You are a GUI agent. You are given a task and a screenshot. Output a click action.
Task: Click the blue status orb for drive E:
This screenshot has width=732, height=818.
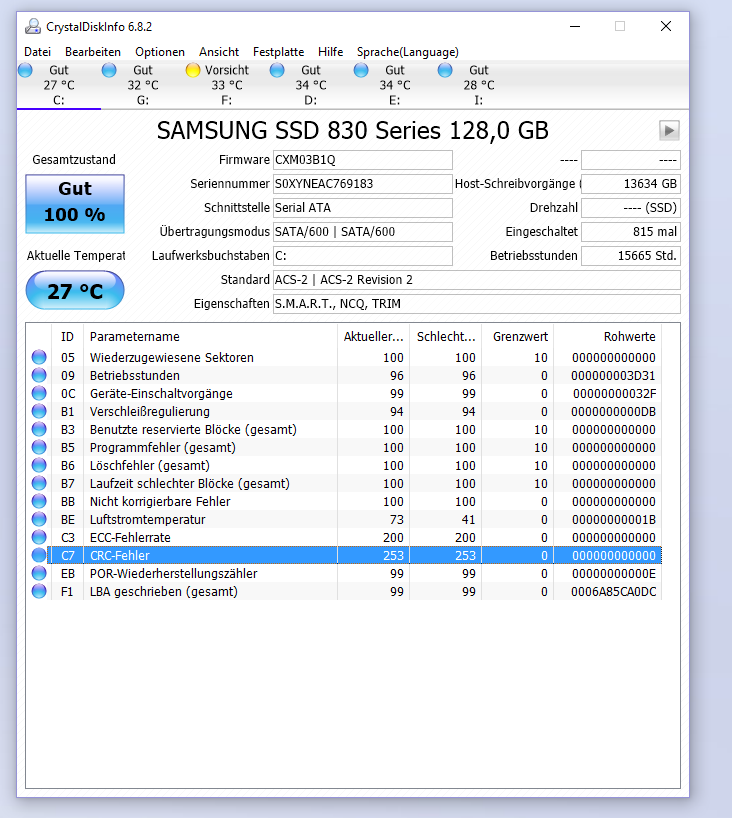pyautogui.click(x=361, y=70)
